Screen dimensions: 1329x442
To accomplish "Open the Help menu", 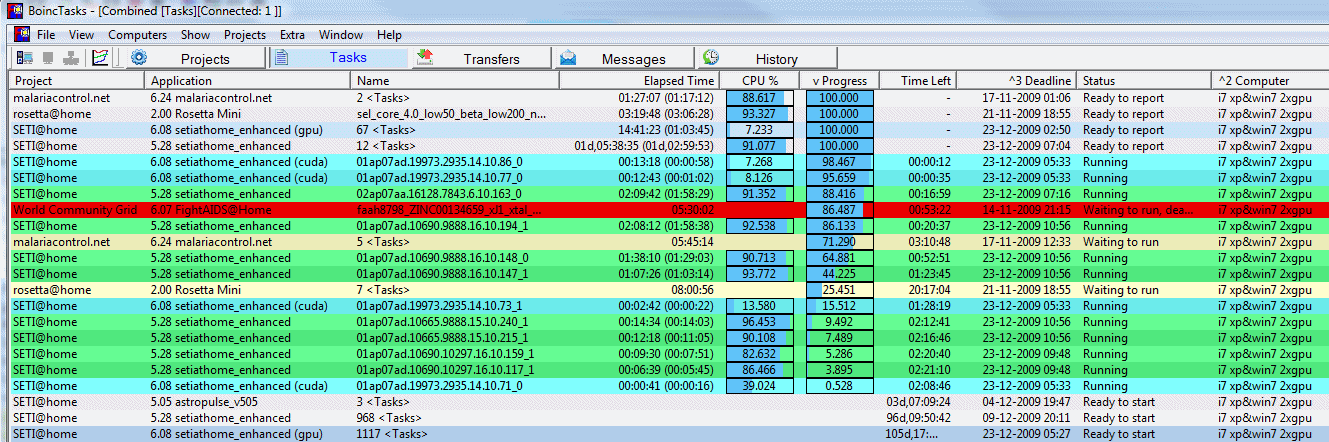I will [x=389, y=35].
